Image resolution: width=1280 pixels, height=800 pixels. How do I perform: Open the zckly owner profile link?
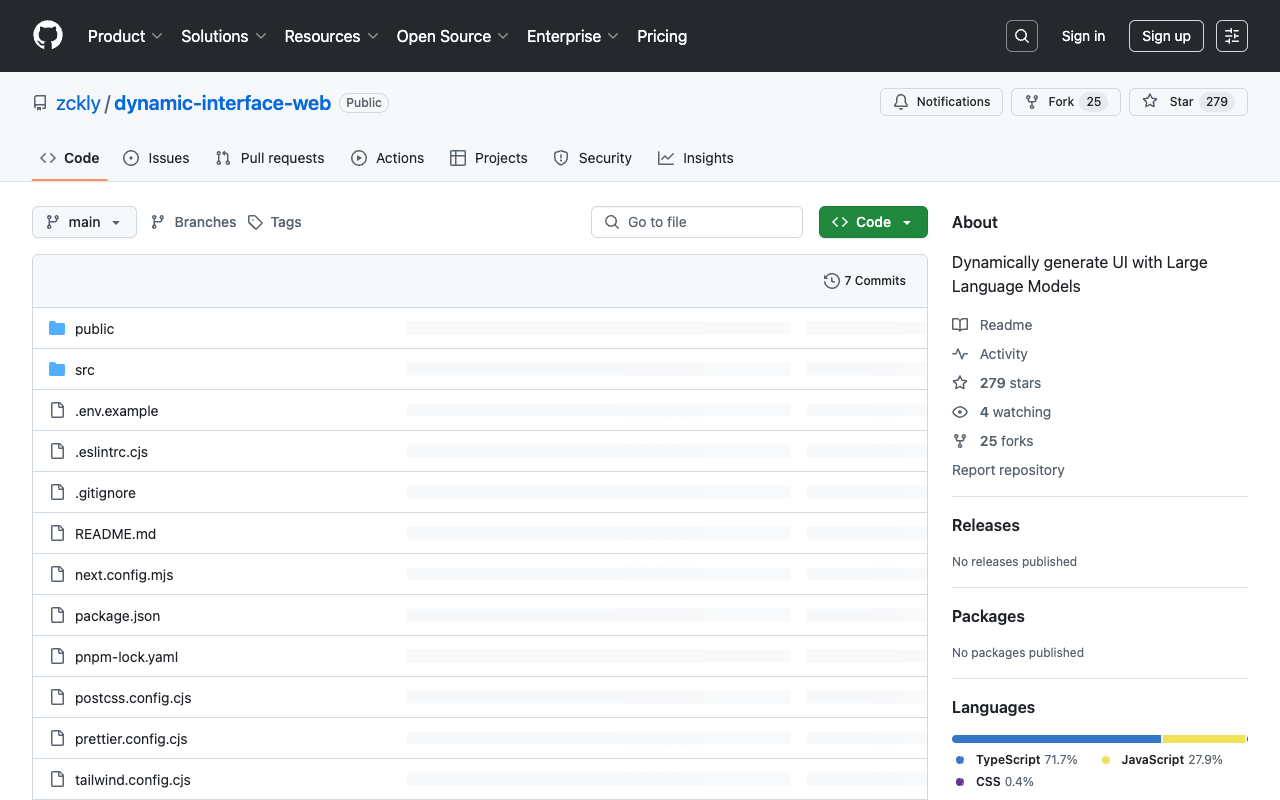[x=78, y=103]
